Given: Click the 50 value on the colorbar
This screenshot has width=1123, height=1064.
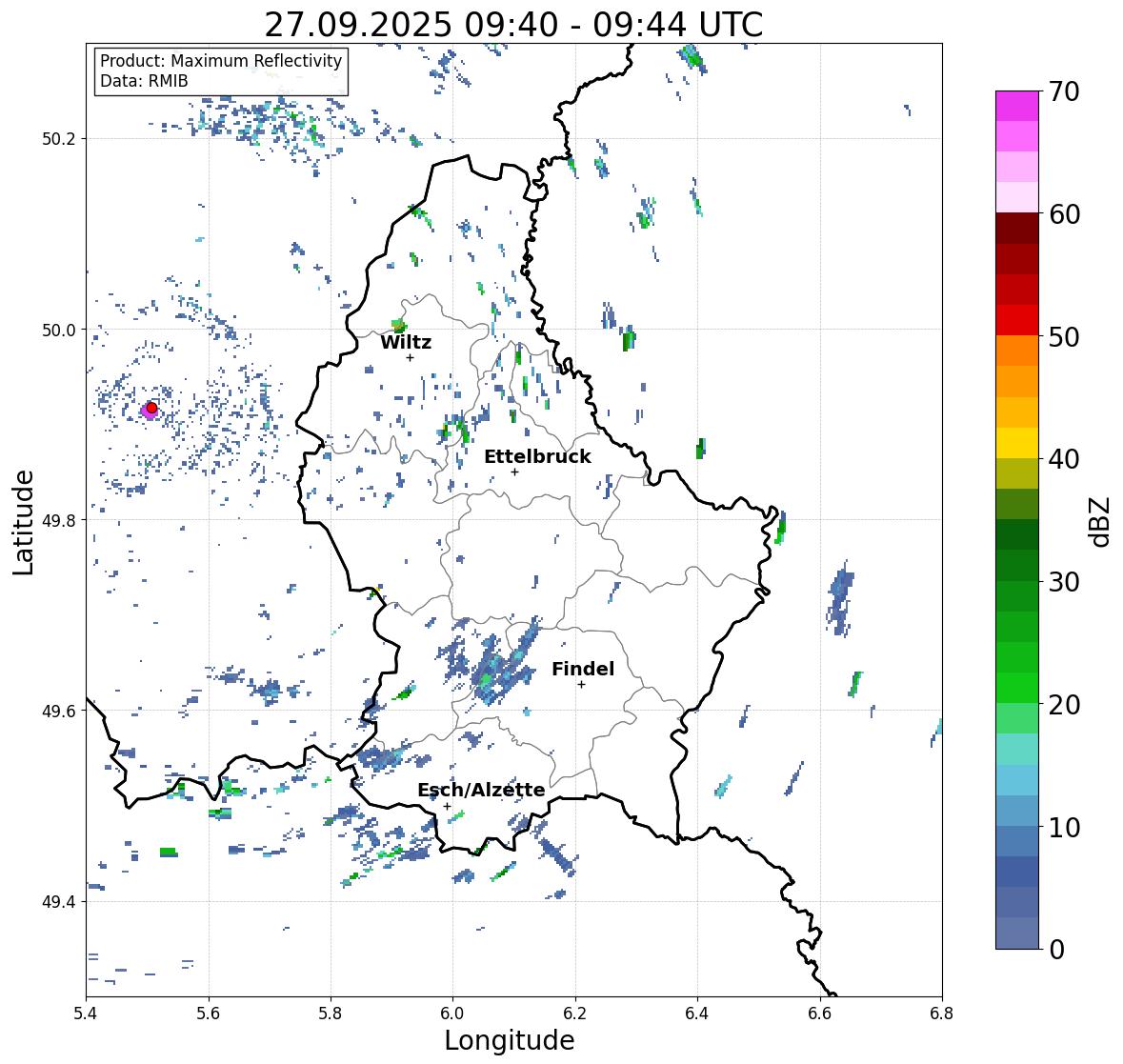Looking at the screenshot, I should click(1064, 336).
